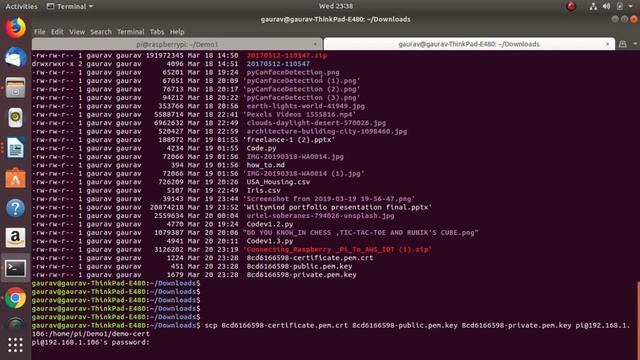Select the gaurav ThinkPad ~/Downloads tab
This screenshot has height=360, width=640.
[469, 44]
